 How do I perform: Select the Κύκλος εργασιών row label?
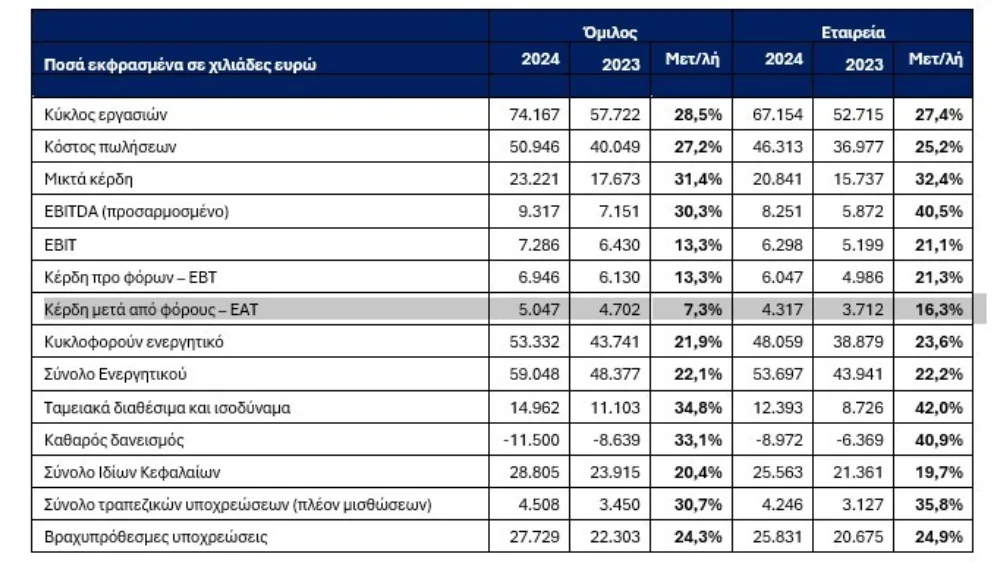(106, 115)
